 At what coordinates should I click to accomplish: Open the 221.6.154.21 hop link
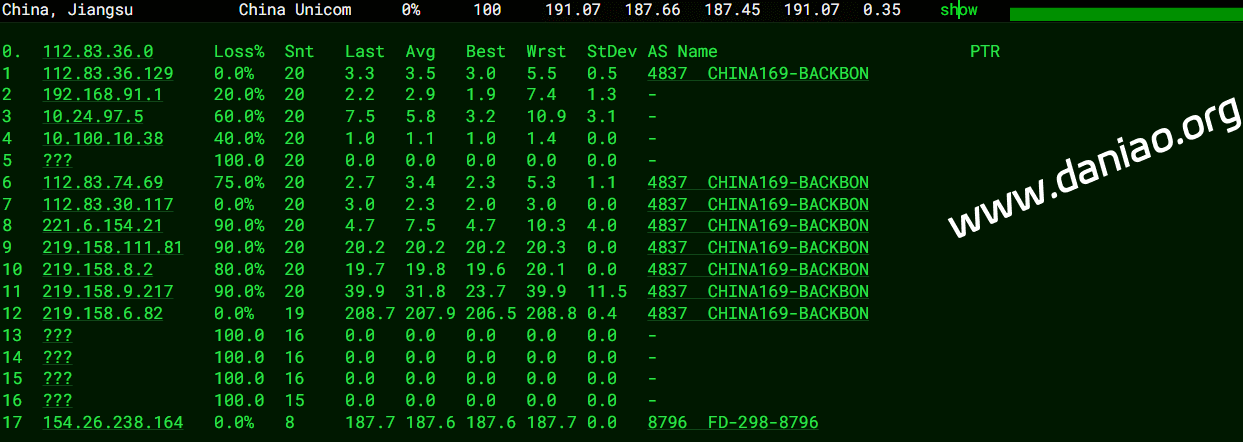103,226
